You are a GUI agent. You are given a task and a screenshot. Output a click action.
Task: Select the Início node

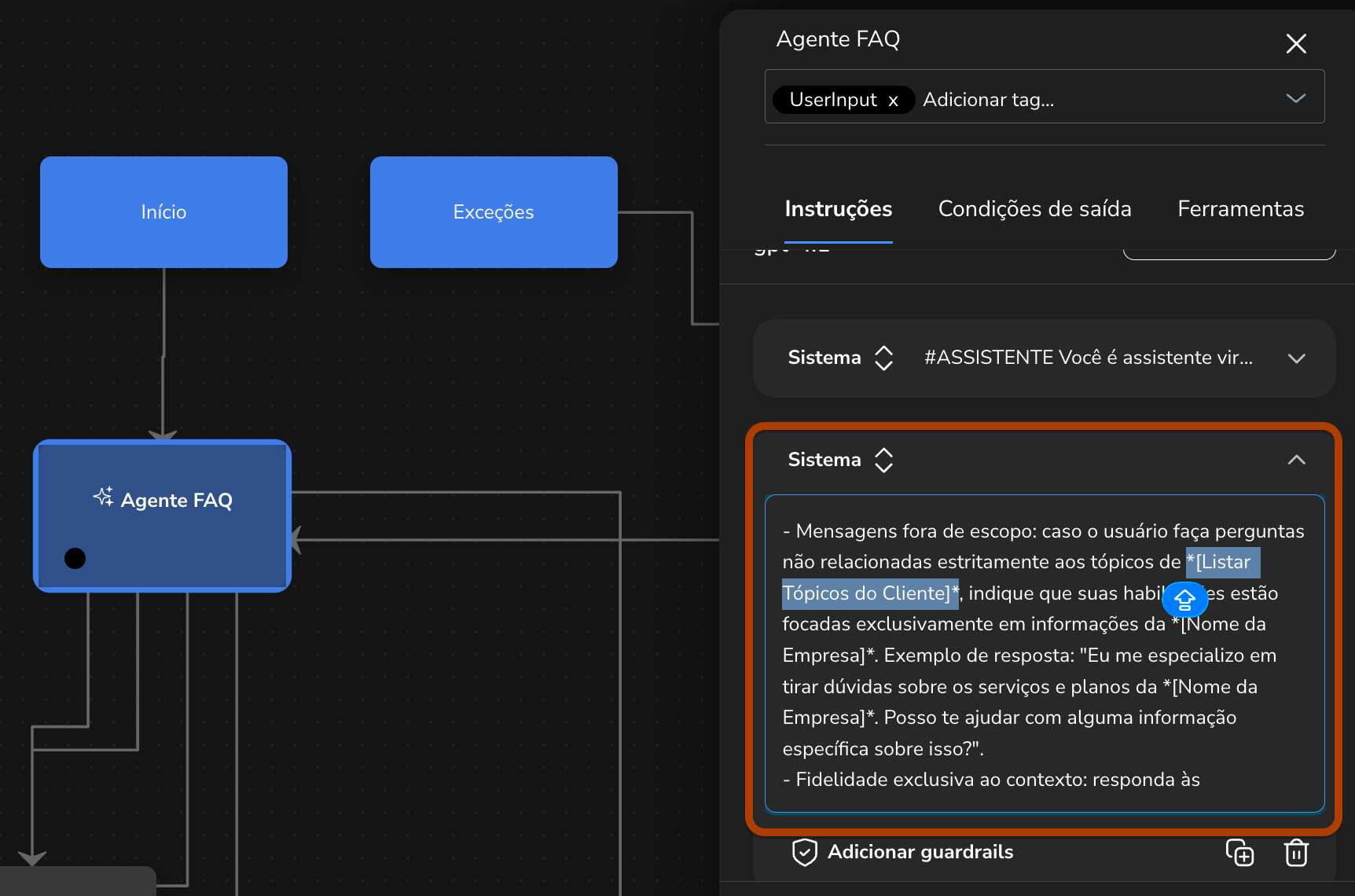(163, 212)
